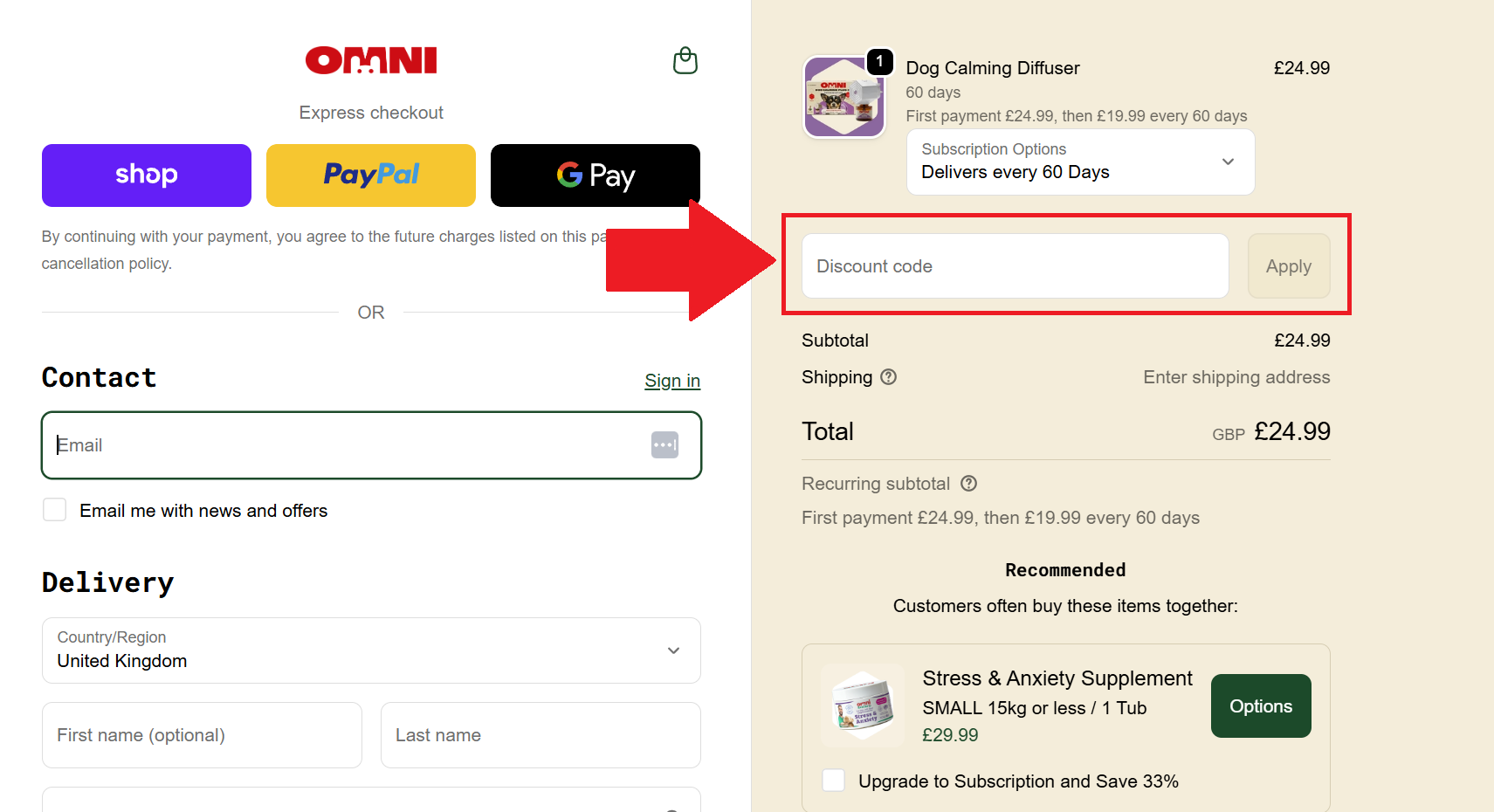Click inside the Discount code field
The width and height of the screenshot is (1494, 812).
point(1014,265)
